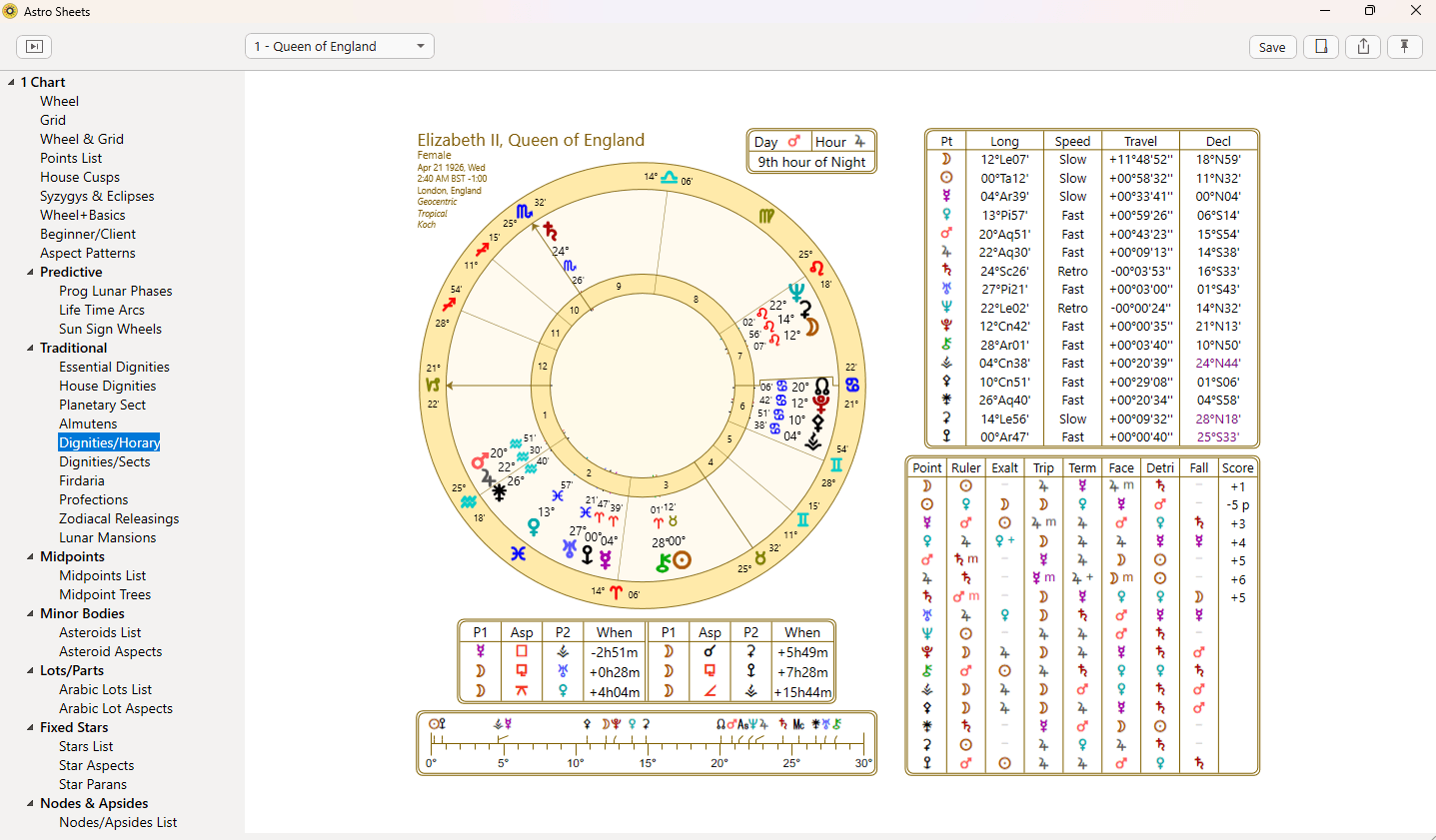Click the Cancer glyph on the wheel's right

click(851, 385)
